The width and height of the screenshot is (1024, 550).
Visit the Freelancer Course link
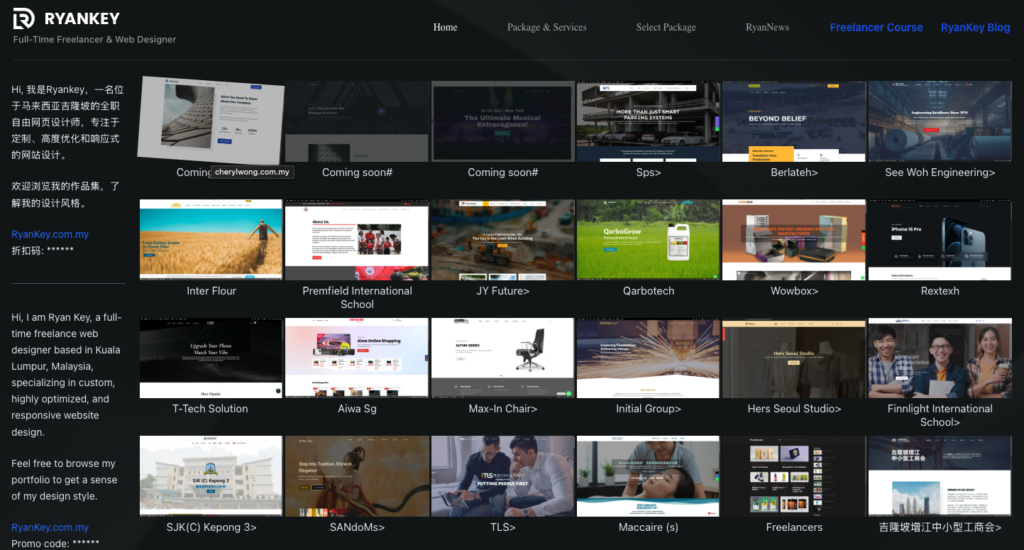pyautogui.click(x=876, y=27)
